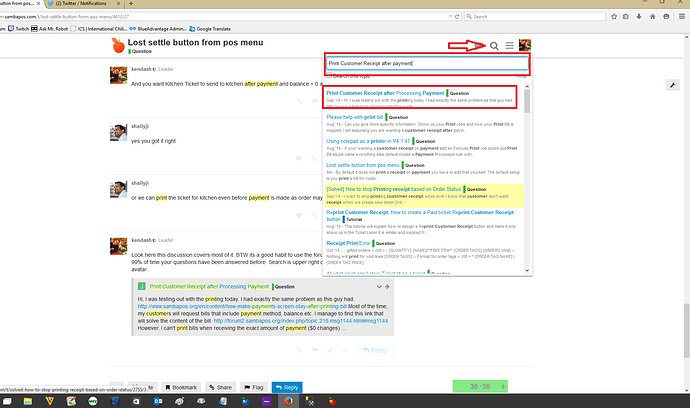Click the SambaPOS orange logo icon

point(117,45)
